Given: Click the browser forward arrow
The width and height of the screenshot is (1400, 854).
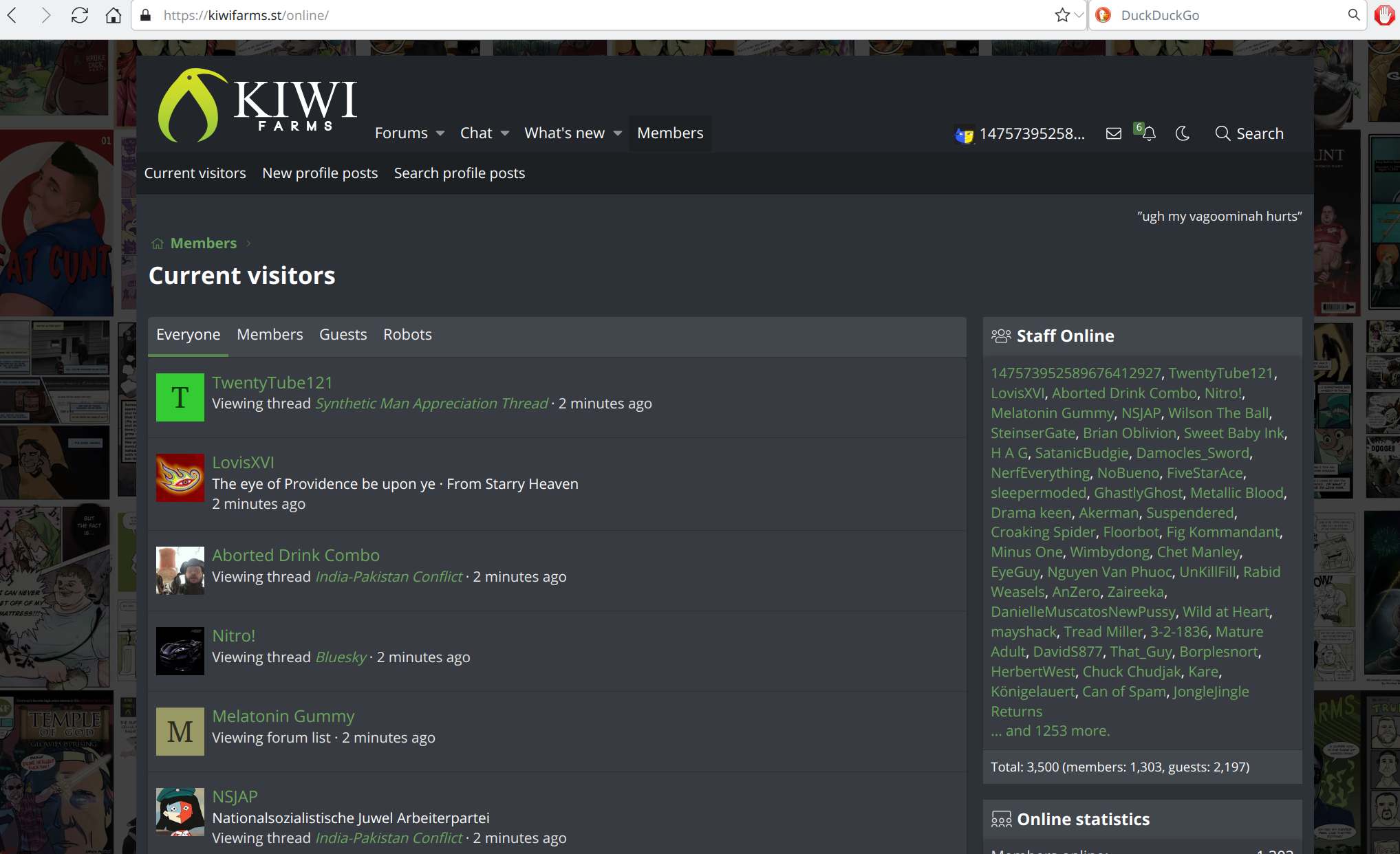Looking at the screenshot, I should pyautogui.click(x=46, y=15).
